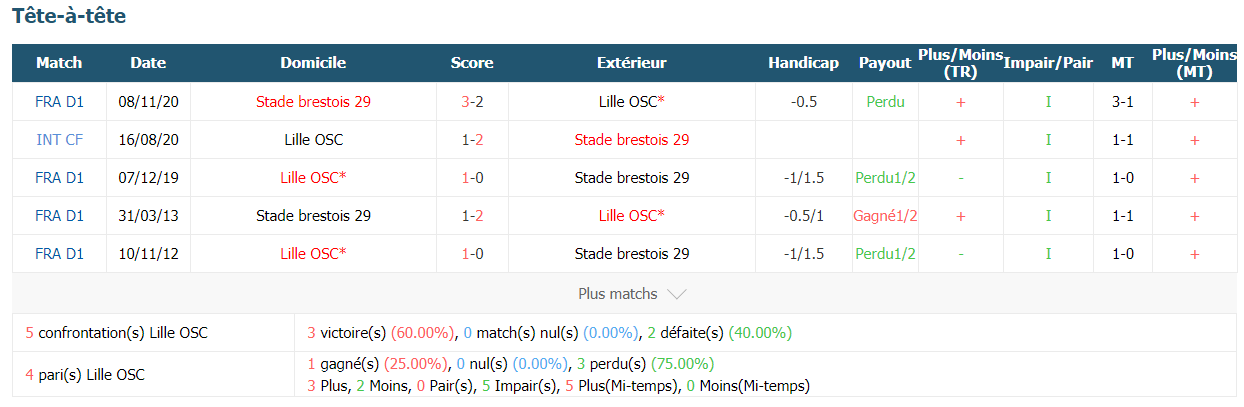This screenshot has height=407, width=1244.
Task: Open the 1-0 score of the 10/11/12 match
Action: pos(472,254)
